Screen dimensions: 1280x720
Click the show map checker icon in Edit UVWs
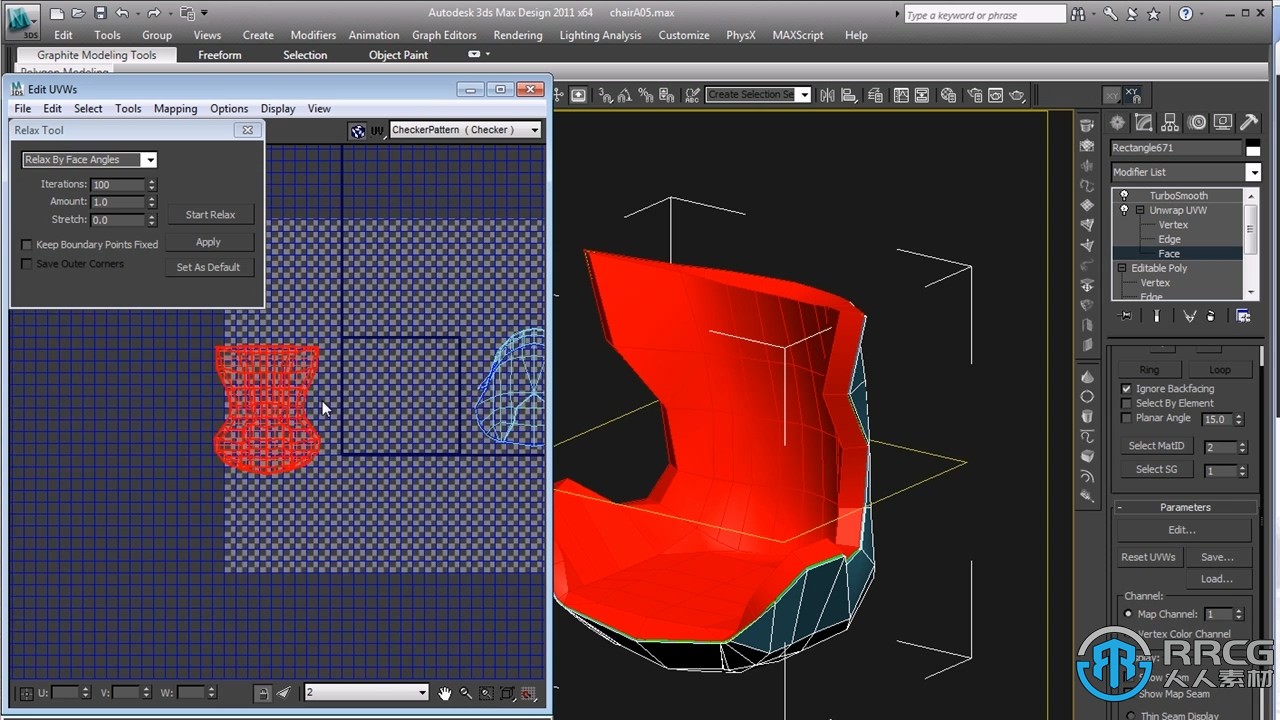pos(358,130)
